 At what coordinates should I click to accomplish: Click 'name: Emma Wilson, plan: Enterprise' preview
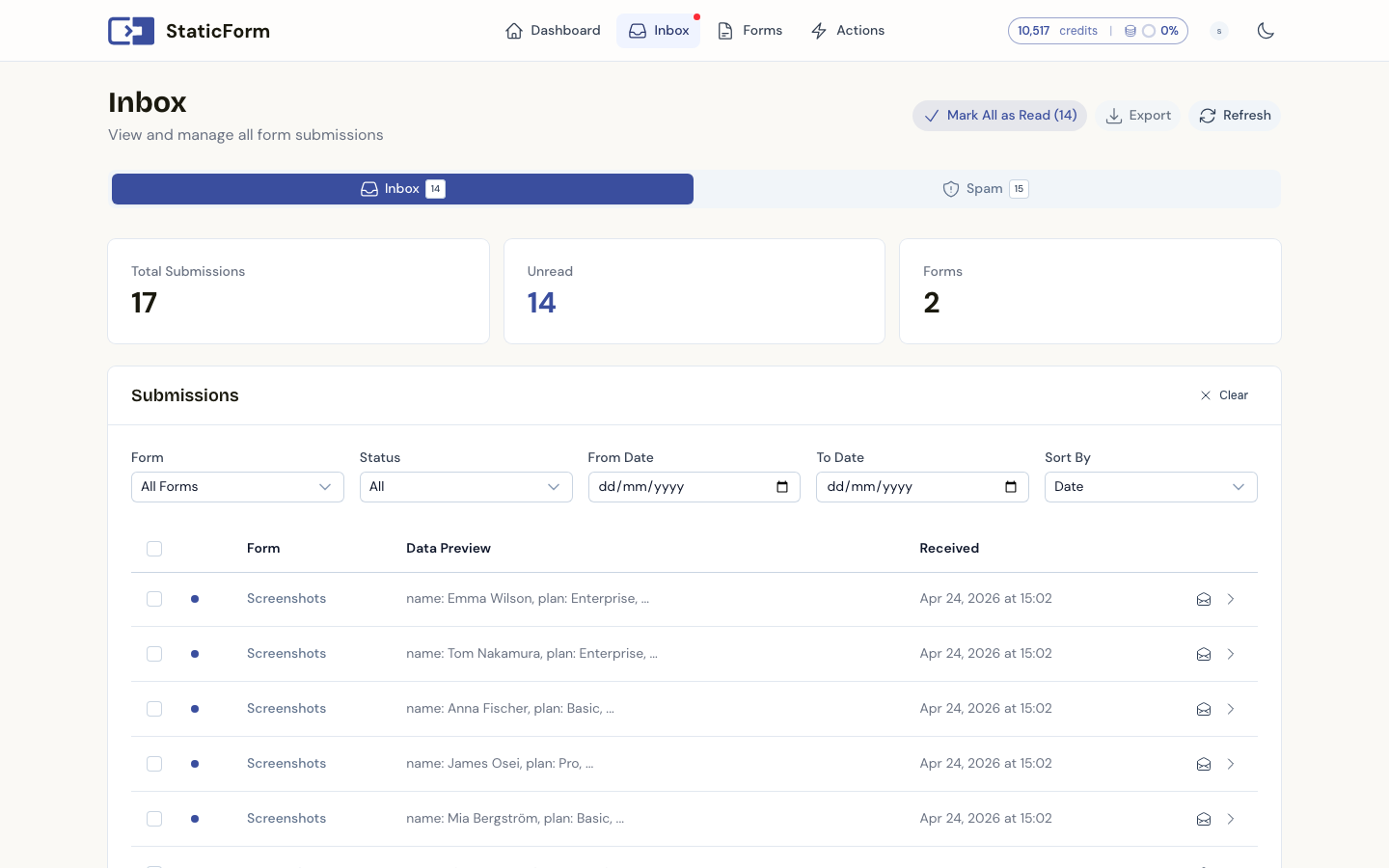click(x=528, y=599)
